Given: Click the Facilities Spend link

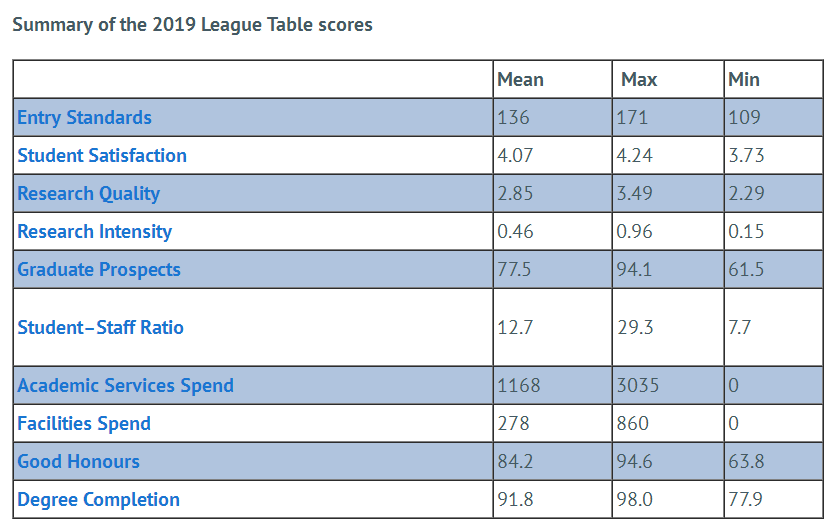Looking at the screenshot, I should 84,424.
